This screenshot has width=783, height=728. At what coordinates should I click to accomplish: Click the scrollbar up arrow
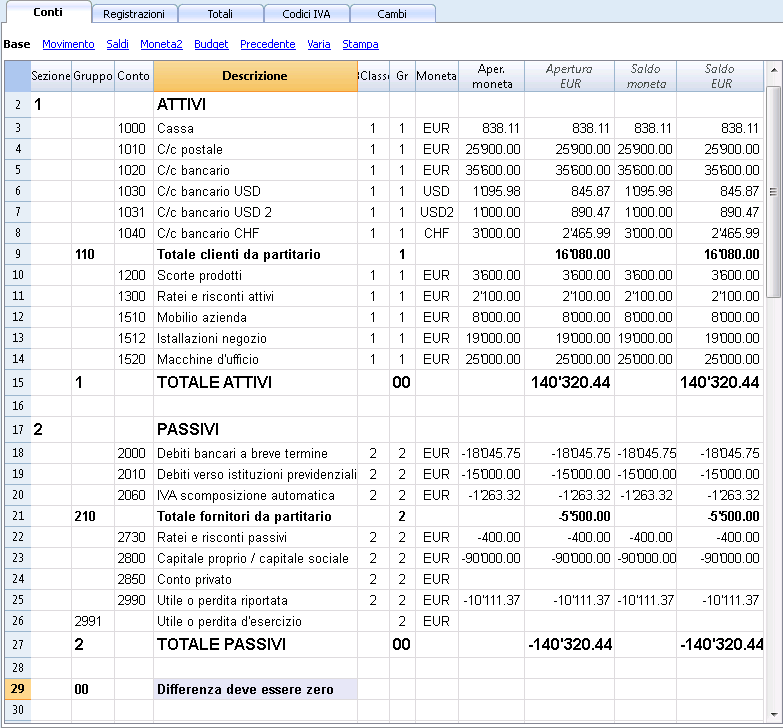click(x=774, y=69)
